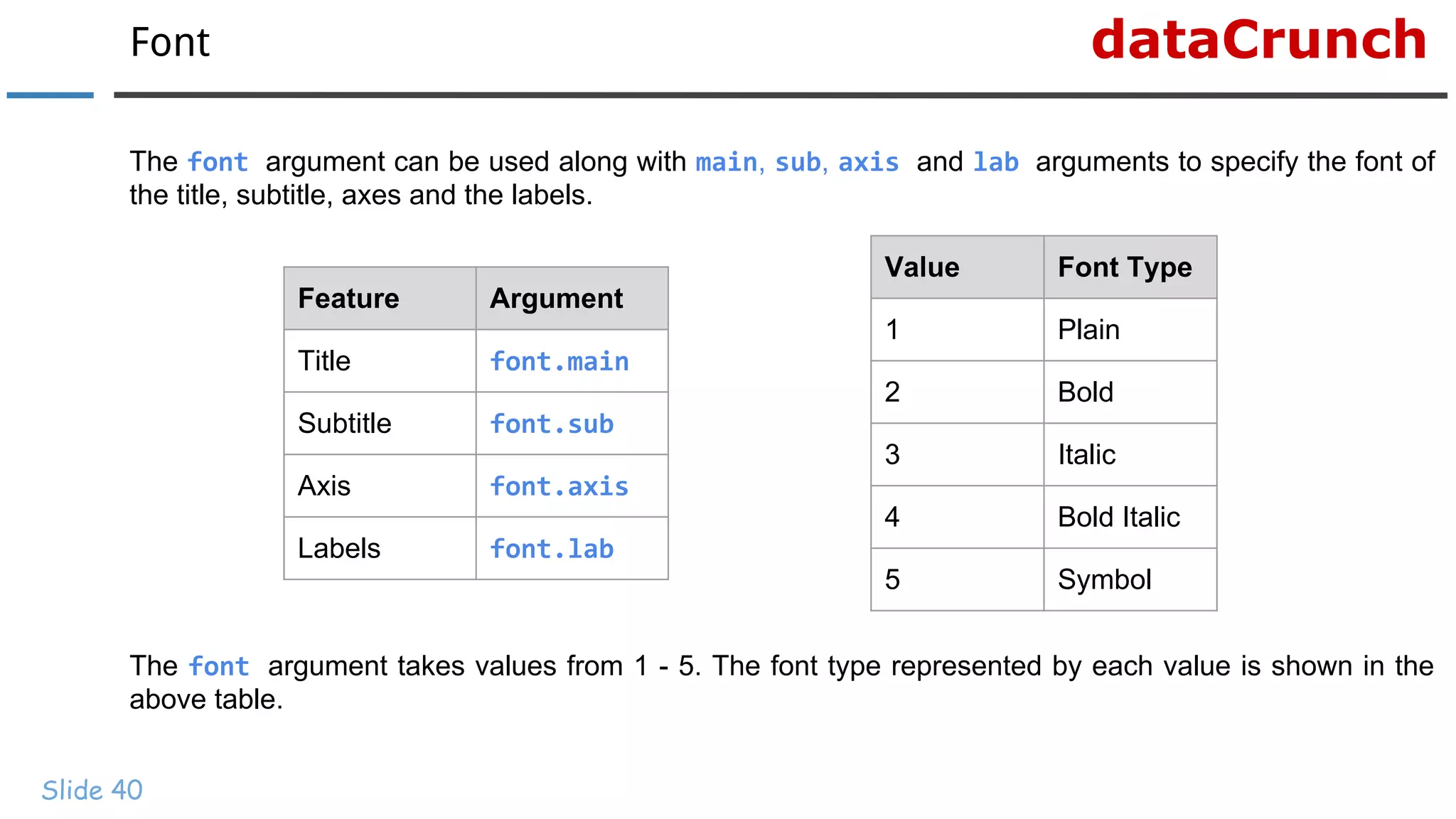Select the 'font.main' argument cell
This screenshot has height=819, width=1456.
click(x=572, y=361)
